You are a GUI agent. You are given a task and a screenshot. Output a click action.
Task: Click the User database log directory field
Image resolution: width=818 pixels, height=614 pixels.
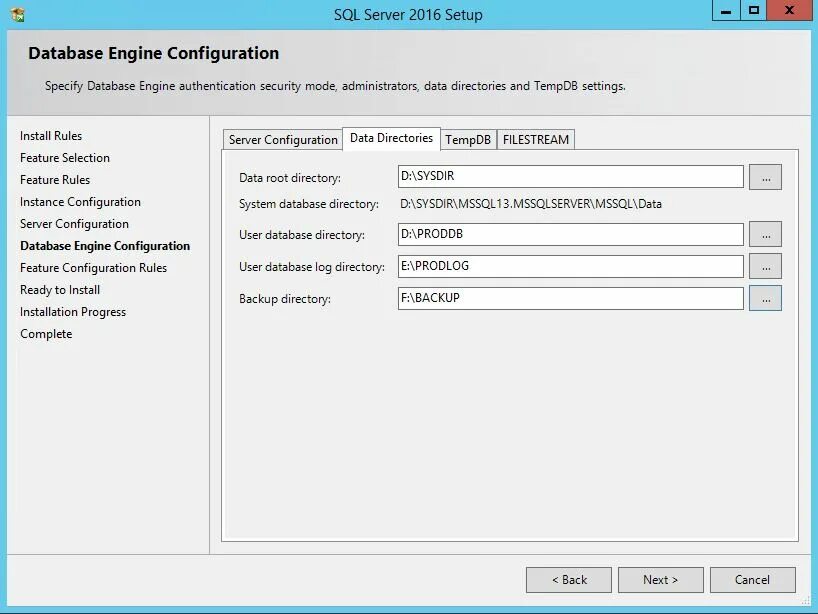point(571,266)
